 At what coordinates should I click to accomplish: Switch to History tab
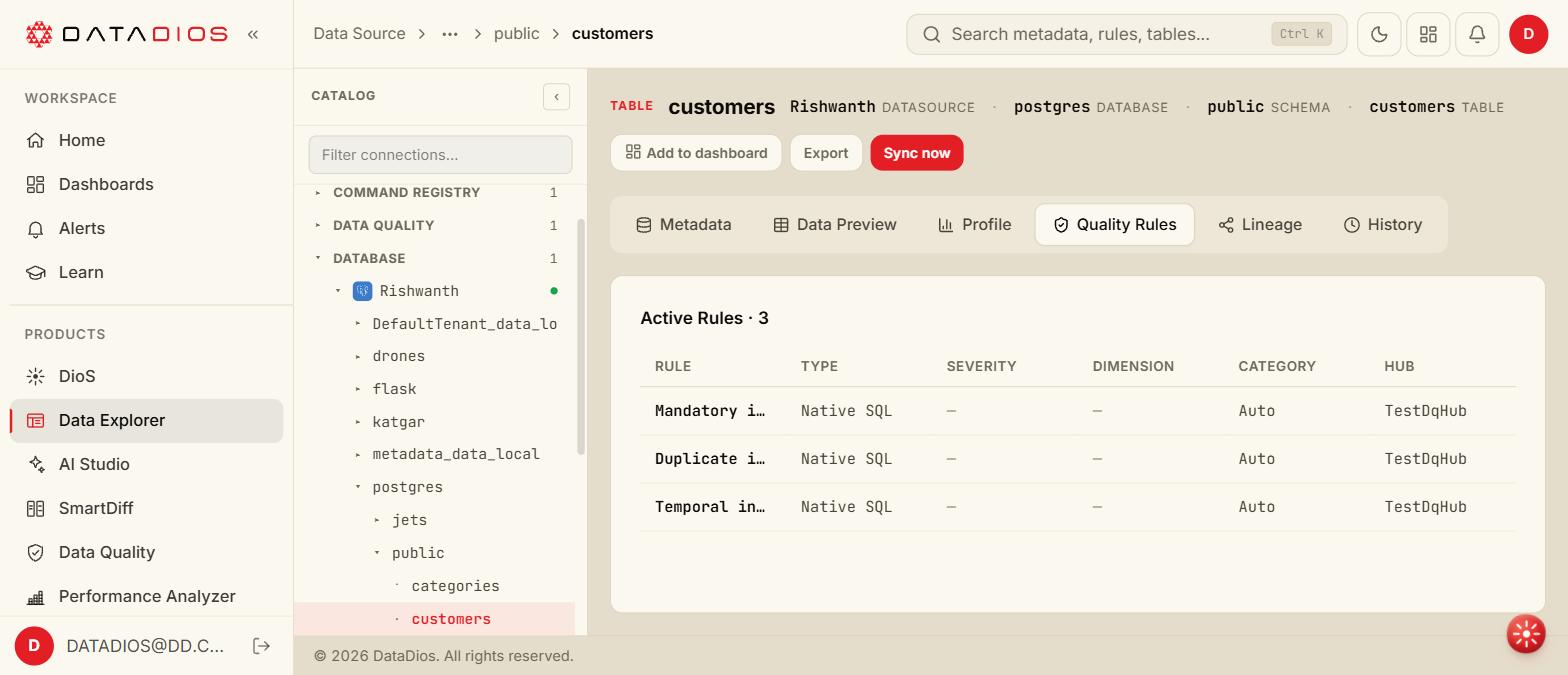pos(1383,225)
